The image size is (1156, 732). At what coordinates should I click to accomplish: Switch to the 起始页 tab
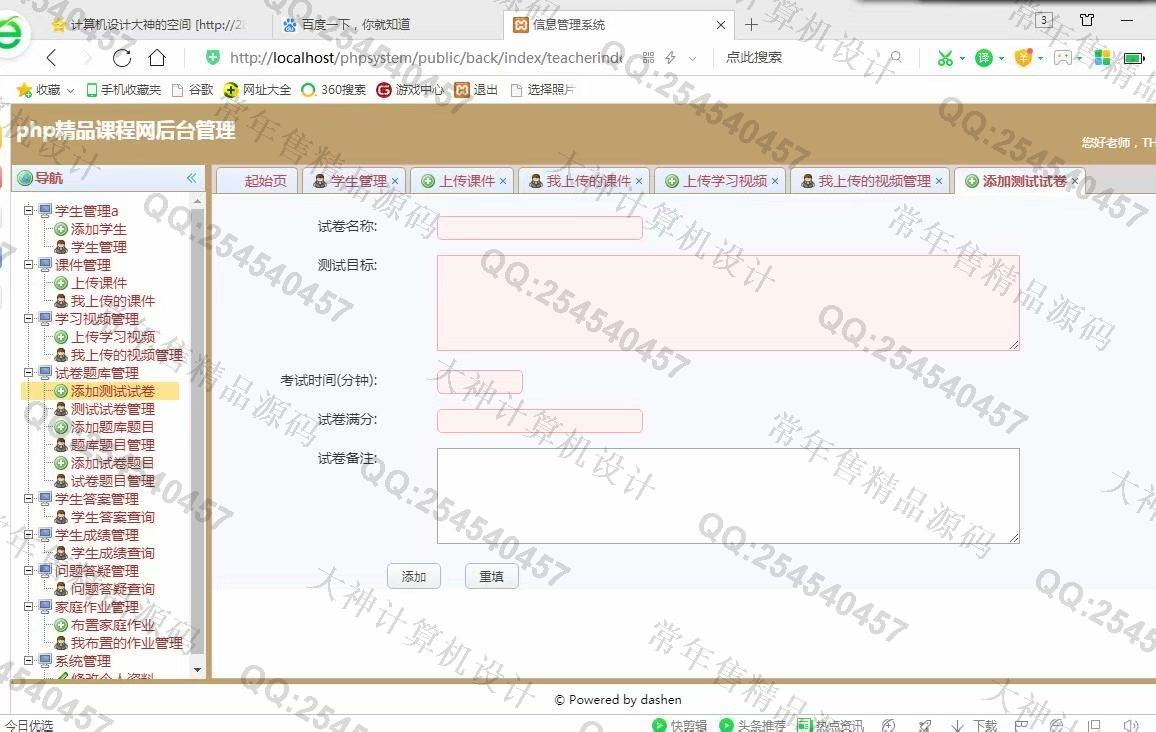[257, 181]
